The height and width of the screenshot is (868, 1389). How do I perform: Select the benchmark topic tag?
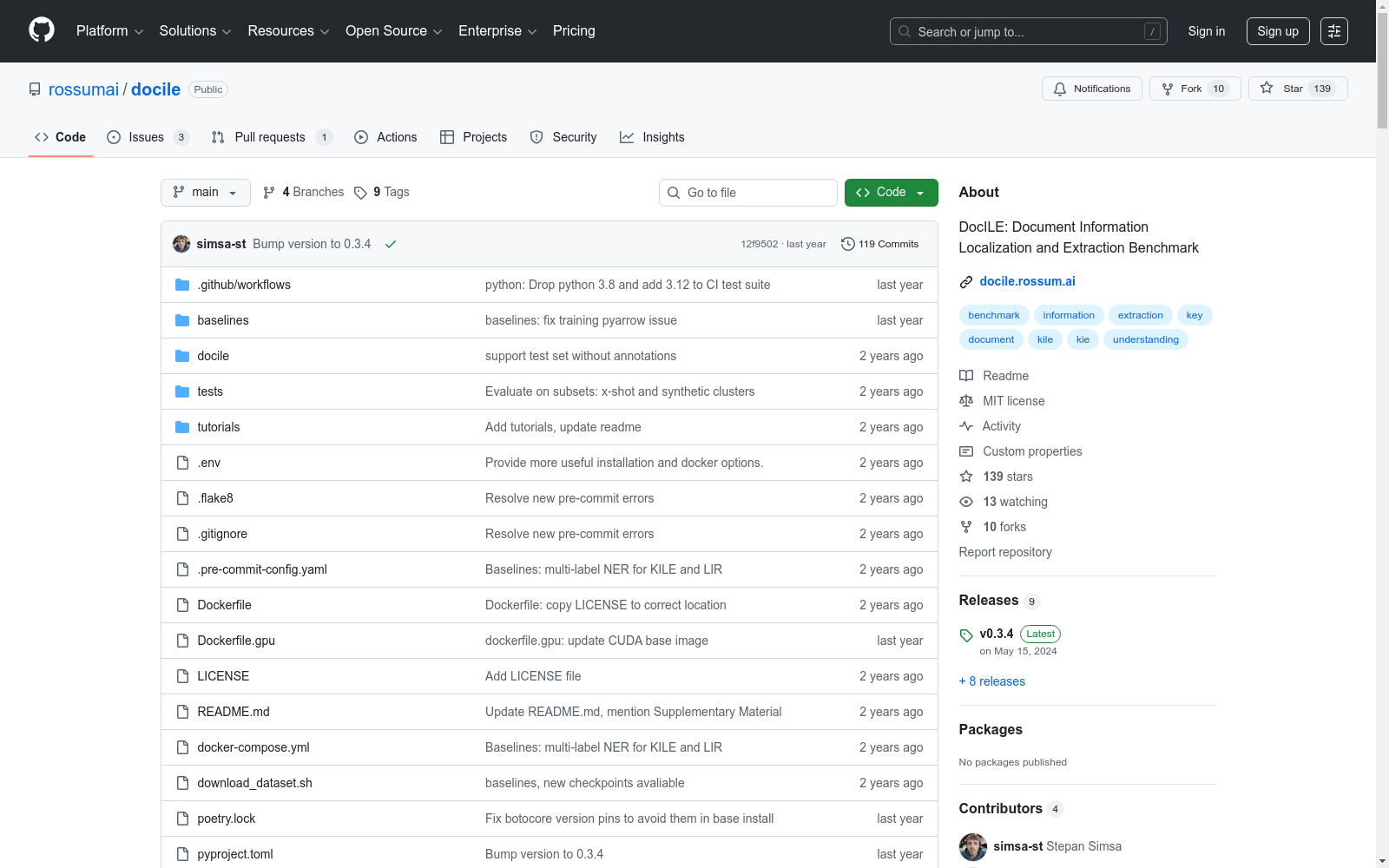tap(994, 315)
